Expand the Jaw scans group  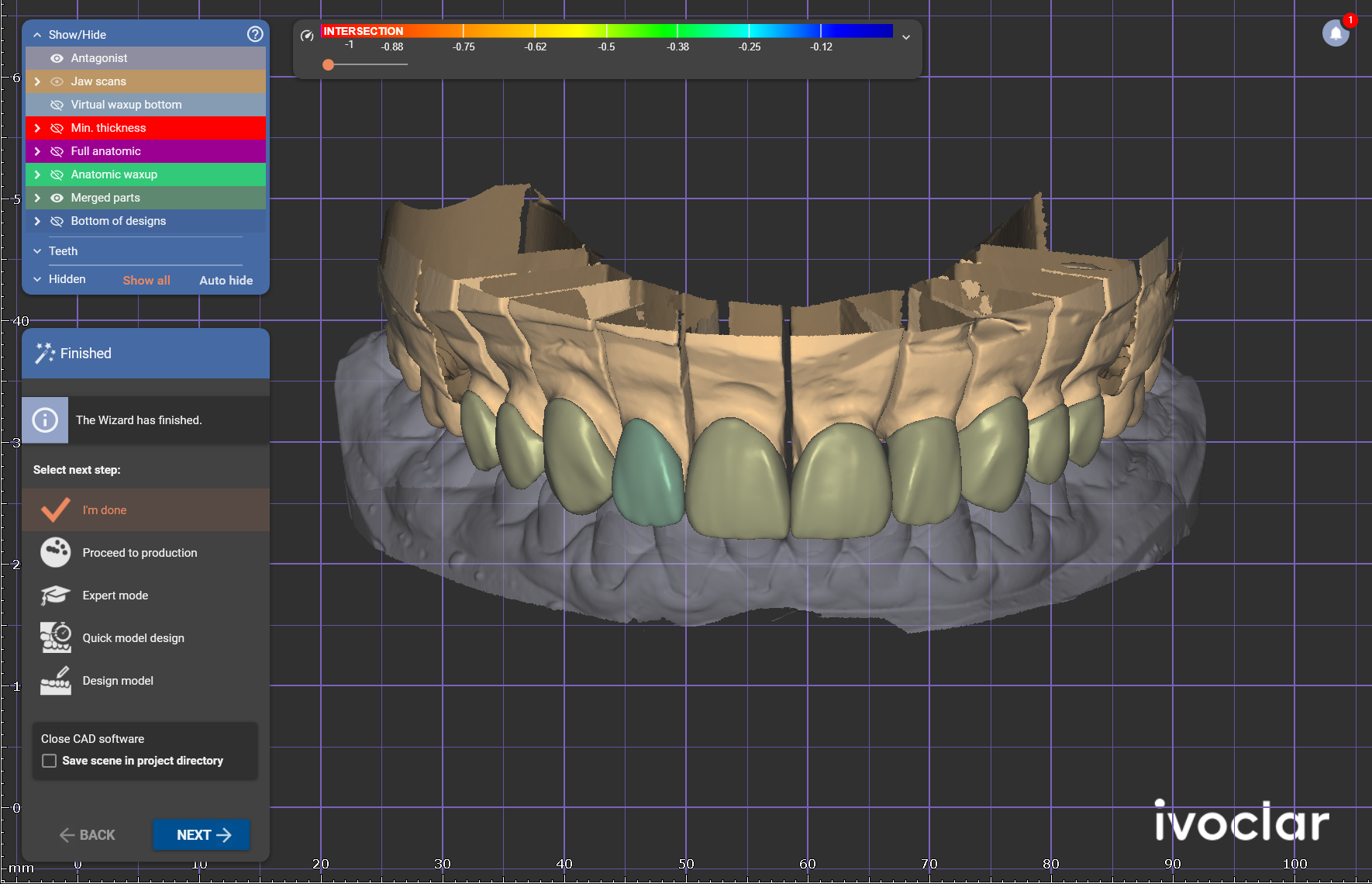coord(37,81)
